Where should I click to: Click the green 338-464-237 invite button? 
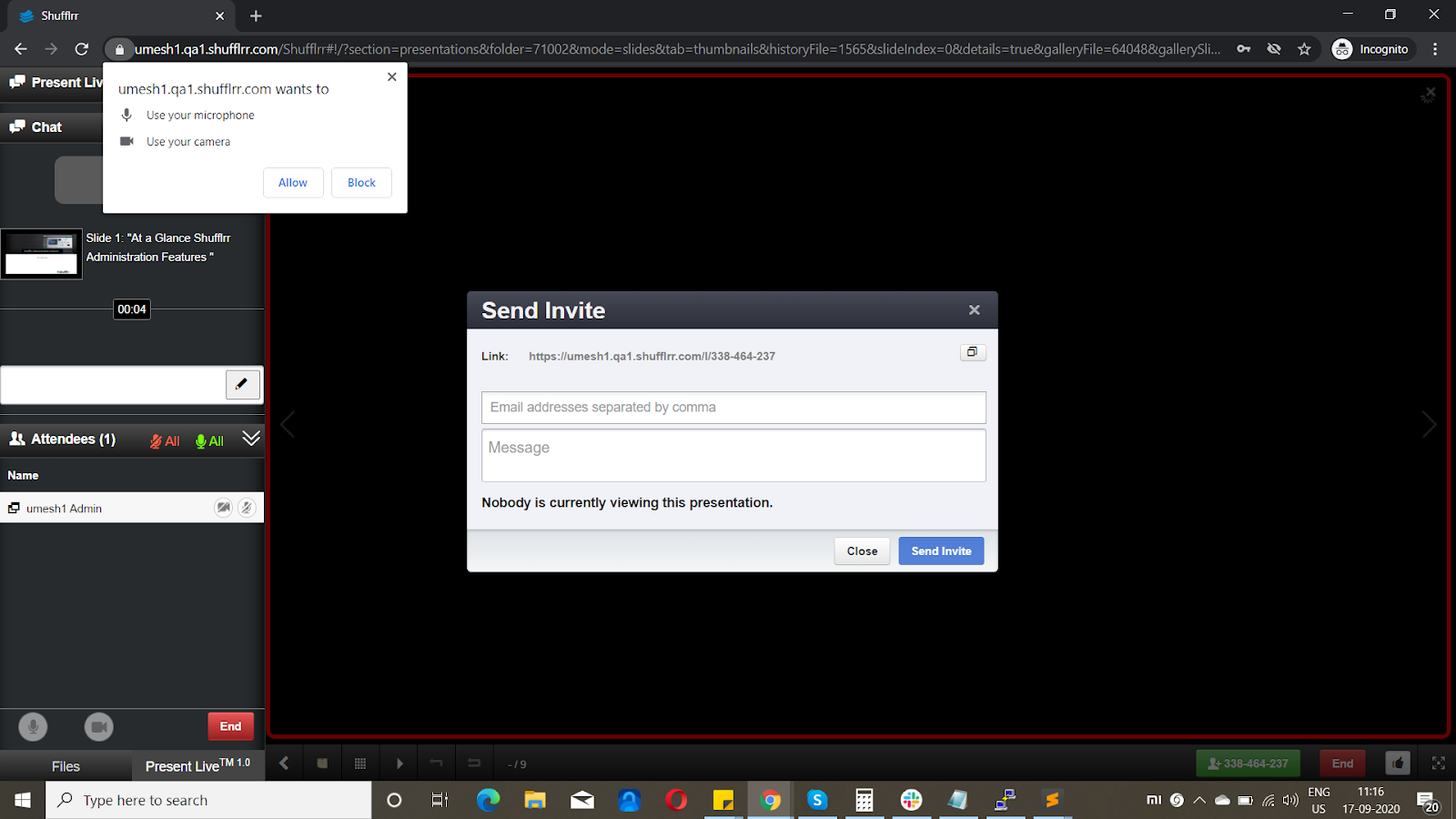[x=1248, y=763]
